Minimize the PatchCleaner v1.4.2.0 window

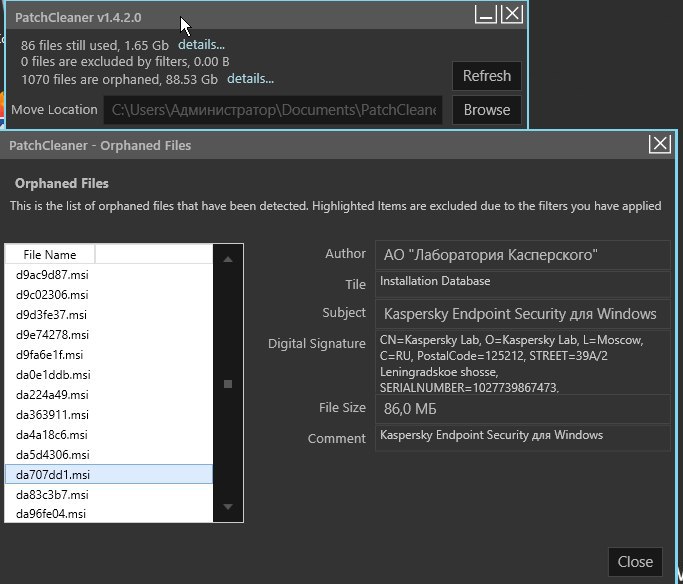[x=485, y=14]
